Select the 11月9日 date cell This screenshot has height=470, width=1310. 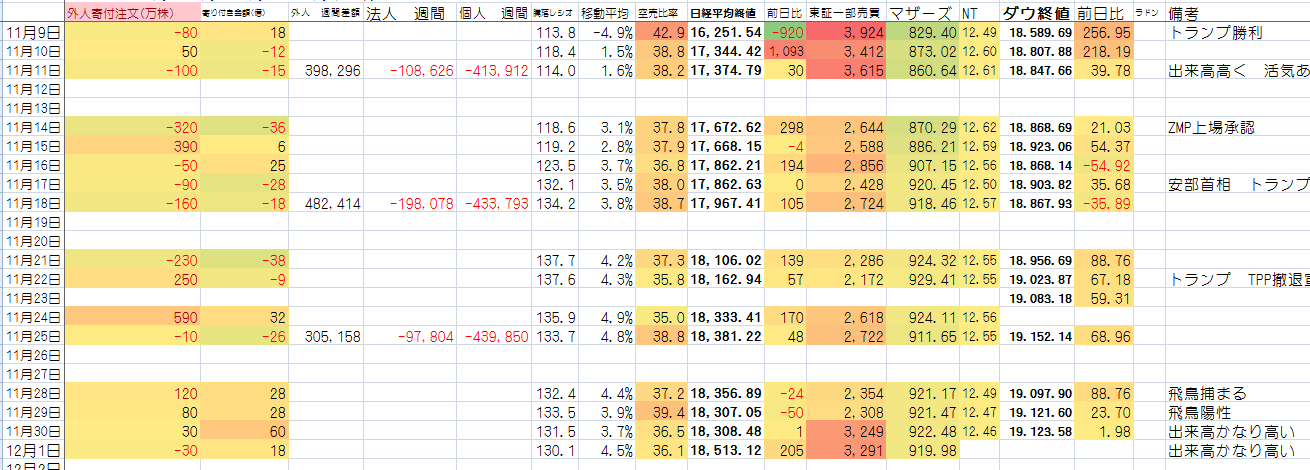coord(31,33)
